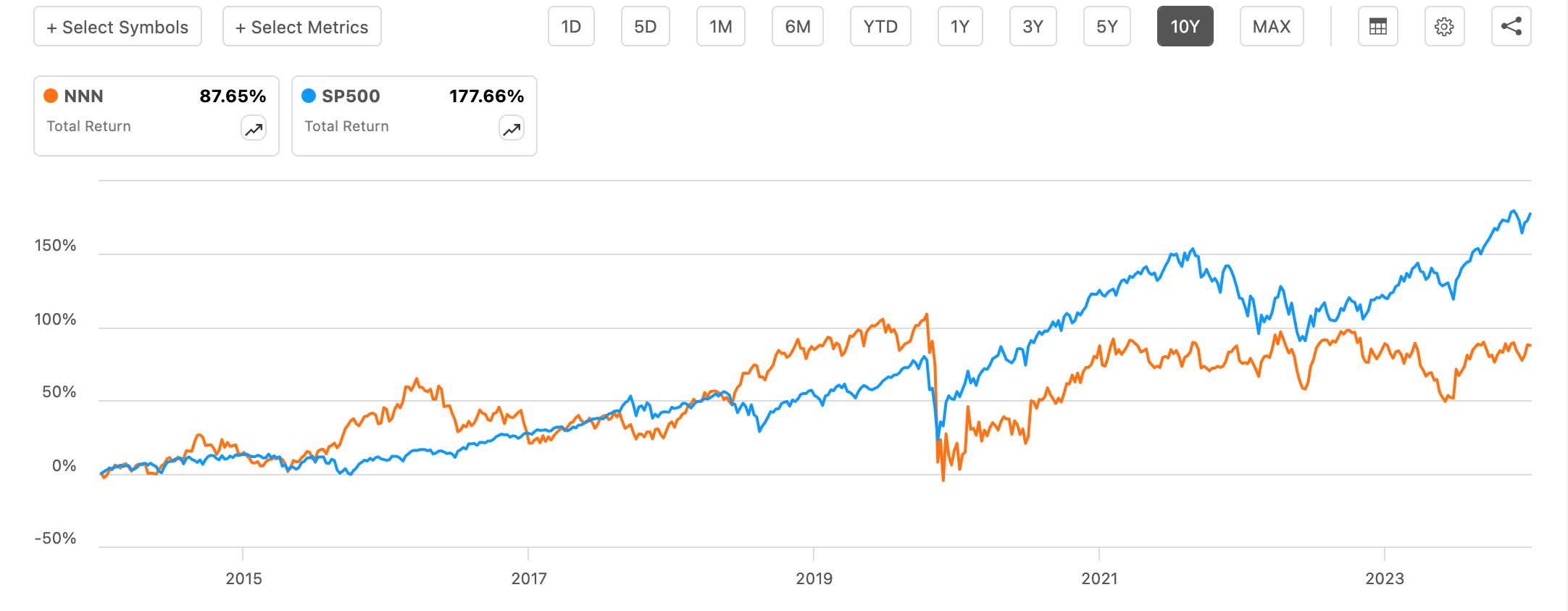Open the Select Symbols picker
The image size is (1568, 611).
click(117, 26)
